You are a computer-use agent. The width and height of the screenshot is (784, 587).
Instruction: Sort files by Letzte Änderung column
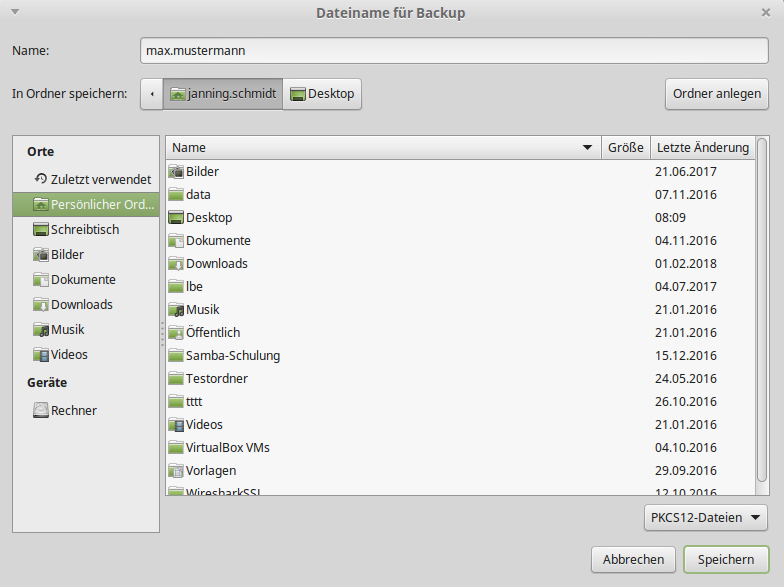pyautogui.click(x=702, y=148)
